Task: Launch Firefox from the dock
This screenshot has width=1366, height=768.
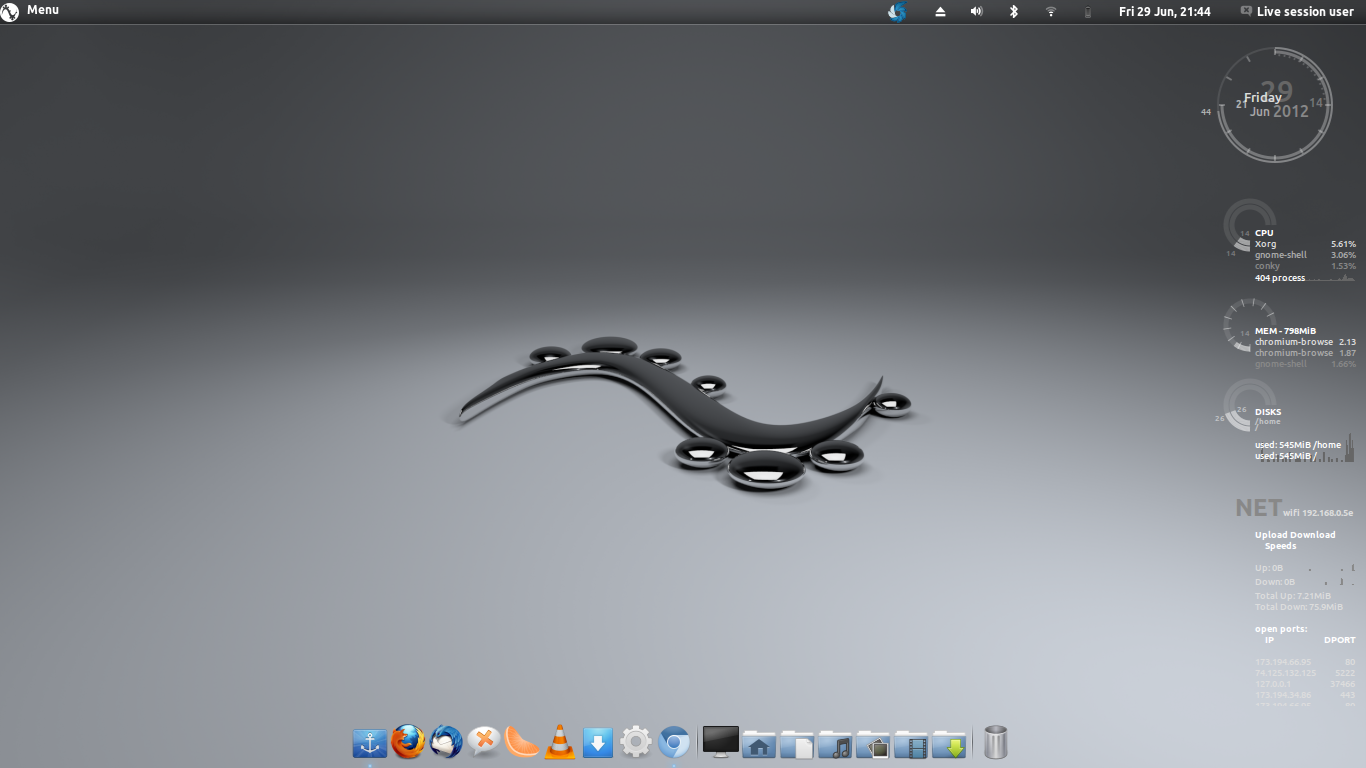Action: [408, 742]
